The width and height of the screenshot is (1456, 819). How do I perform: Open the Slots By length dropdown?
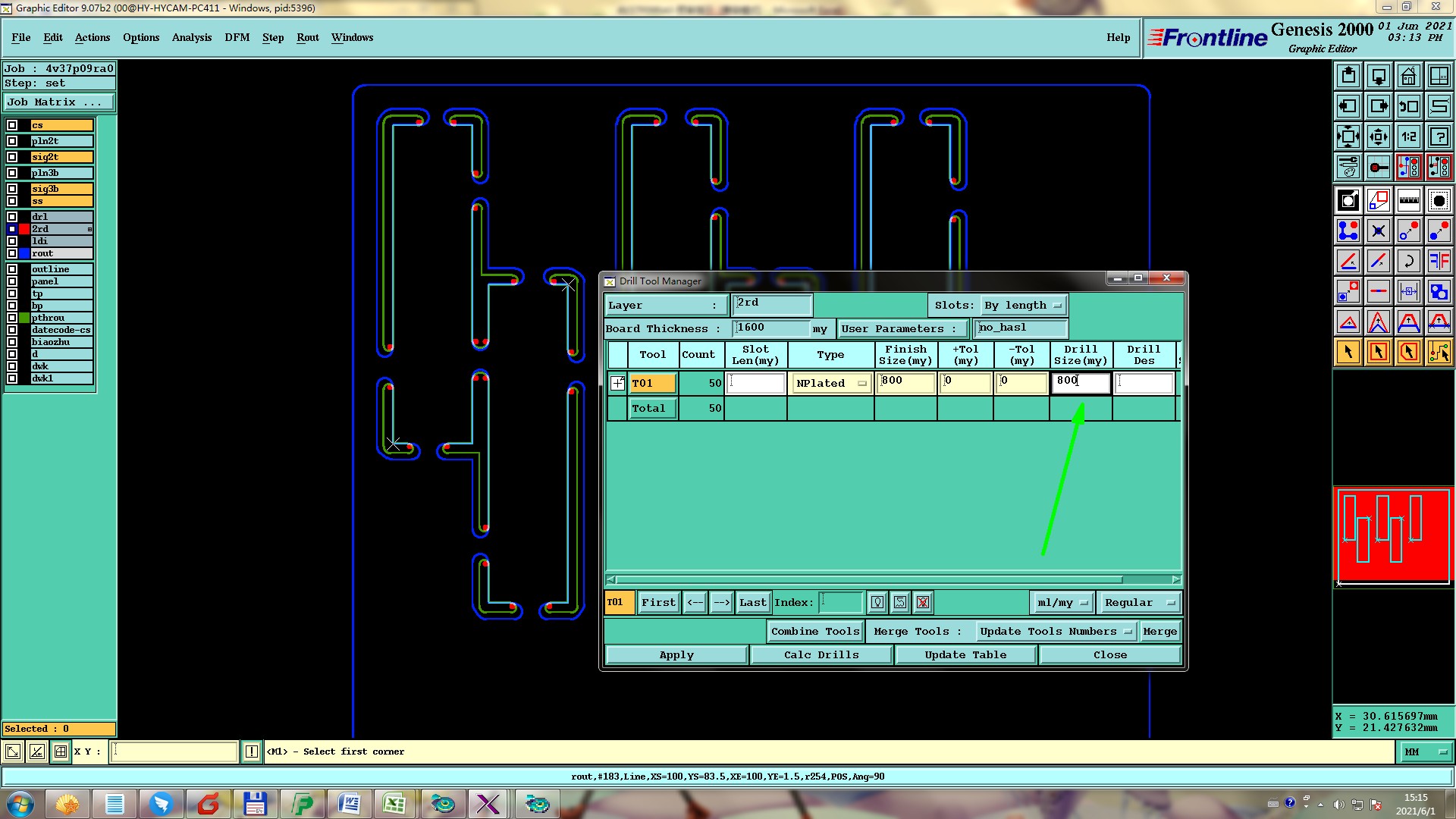[1024, 305]
